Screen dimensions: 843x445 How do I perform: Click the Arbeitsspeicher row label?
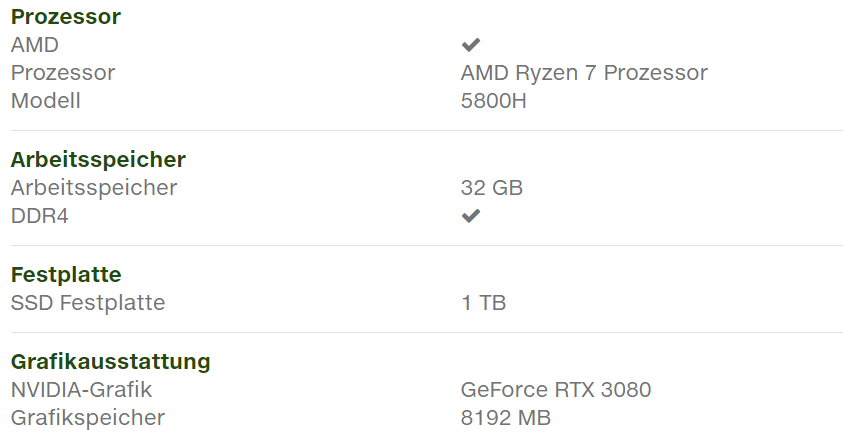(x=94, y=188)
